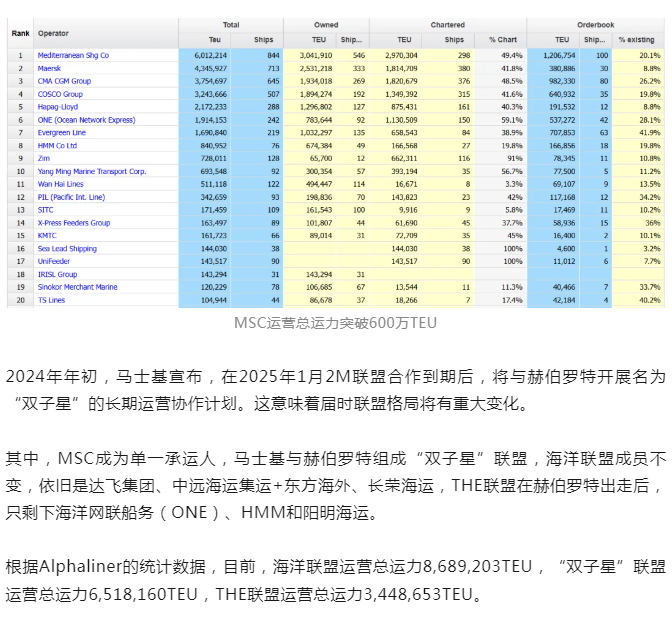The height and width of the screenshot is (621, 672).
Task: Click the word Alphaliner in the paragraph
Action: click(x=81, y=567)
